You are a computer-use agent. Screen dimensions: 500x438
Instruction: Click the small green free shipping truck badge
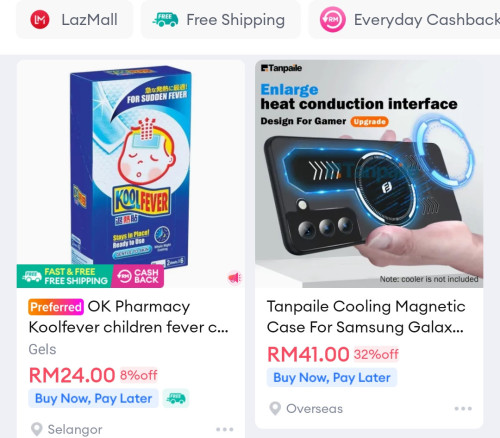[176, 398]
